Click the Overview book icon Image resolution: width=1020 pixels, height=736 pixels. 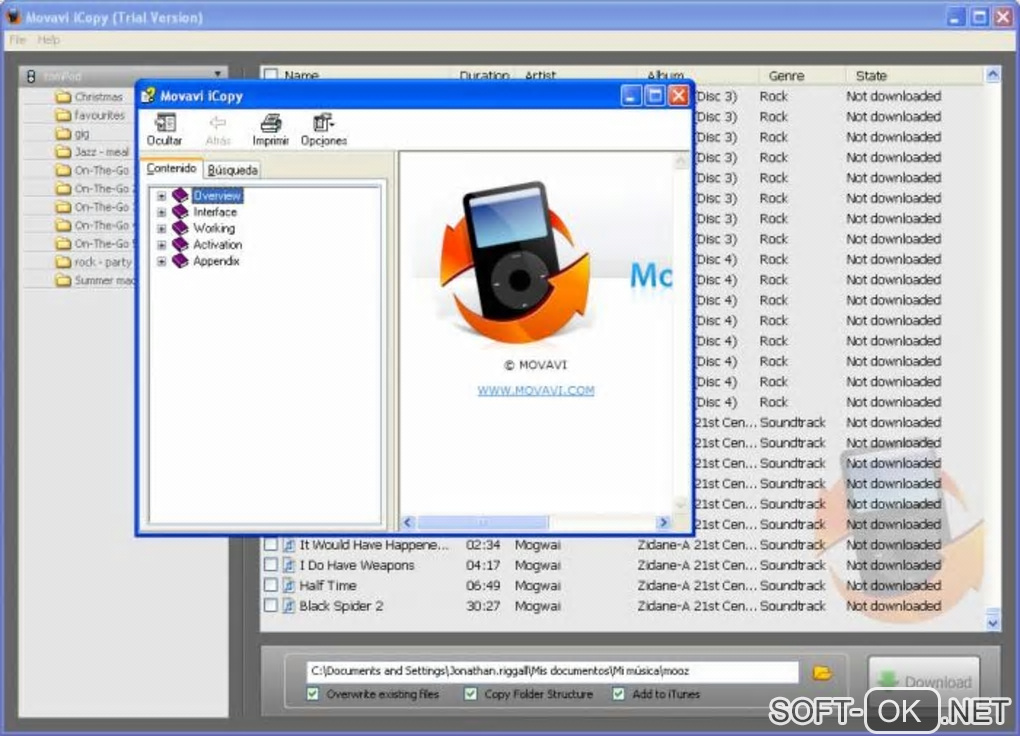180,195
